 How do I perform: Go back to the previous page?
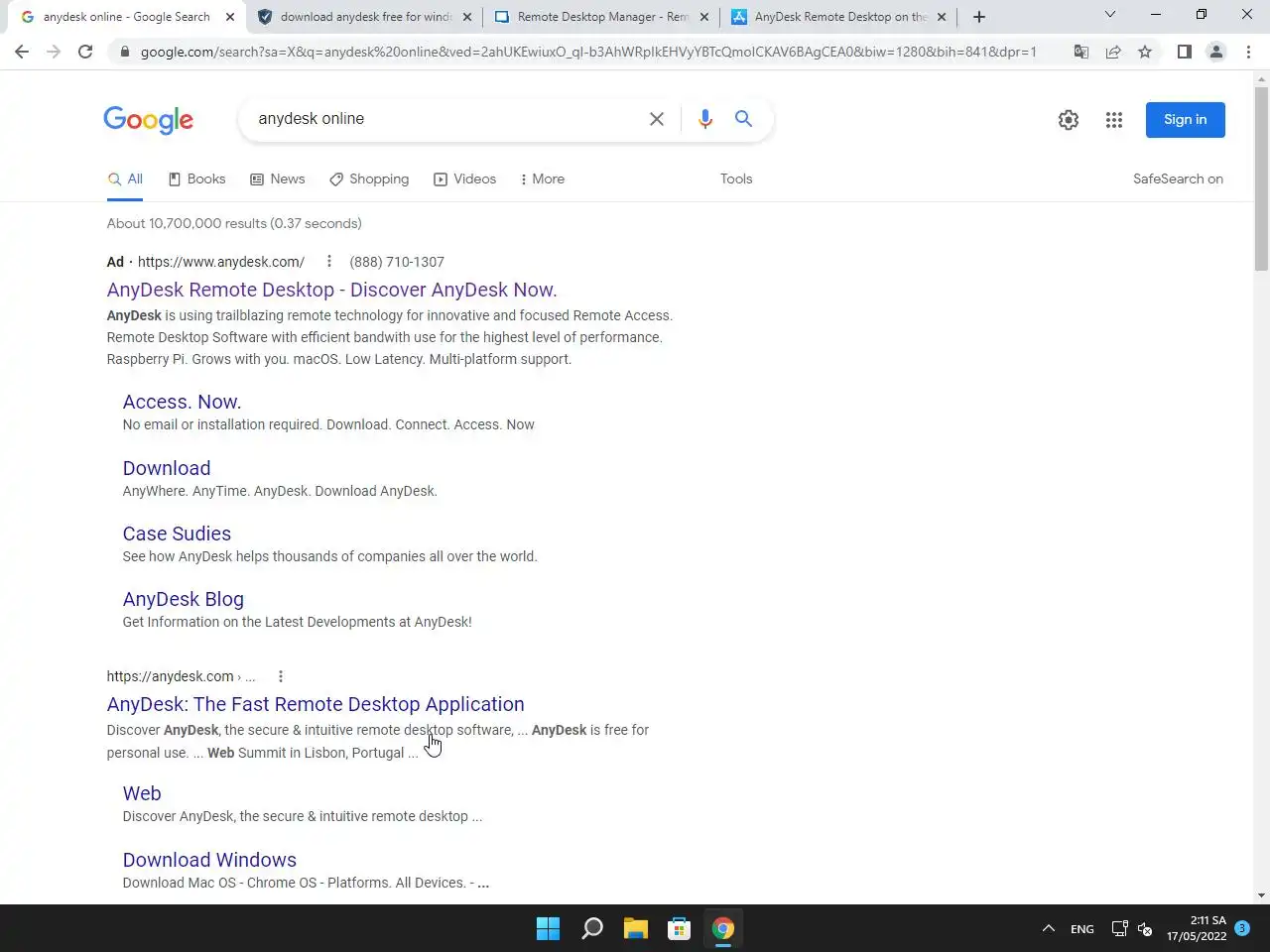pyautogui.click(x=22, y=52)
